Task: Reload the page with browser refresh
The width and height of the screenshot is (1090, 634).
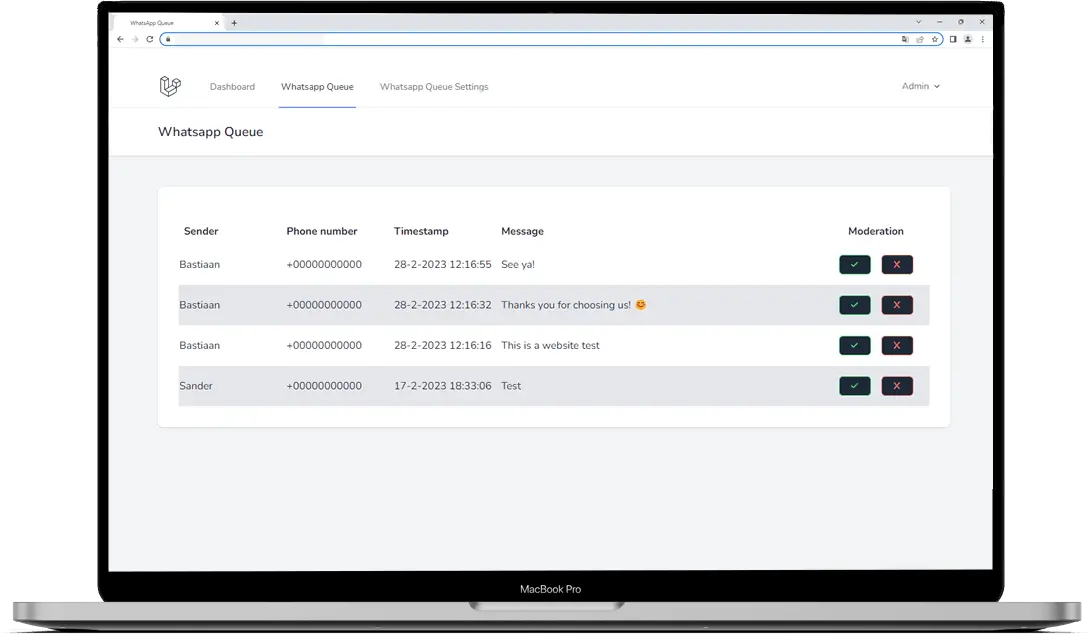Action: [x=150, y=39]
